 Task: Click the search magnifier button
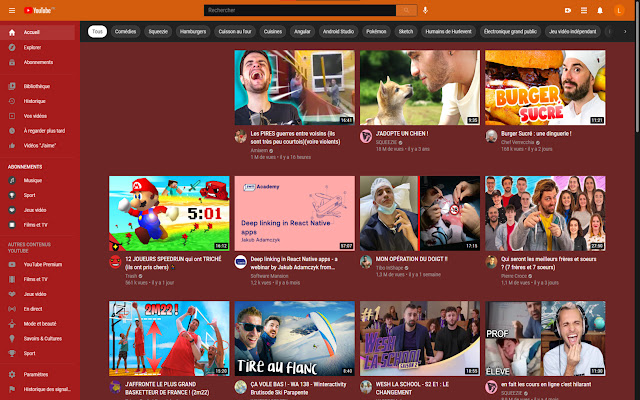click(x=407, y=9)
